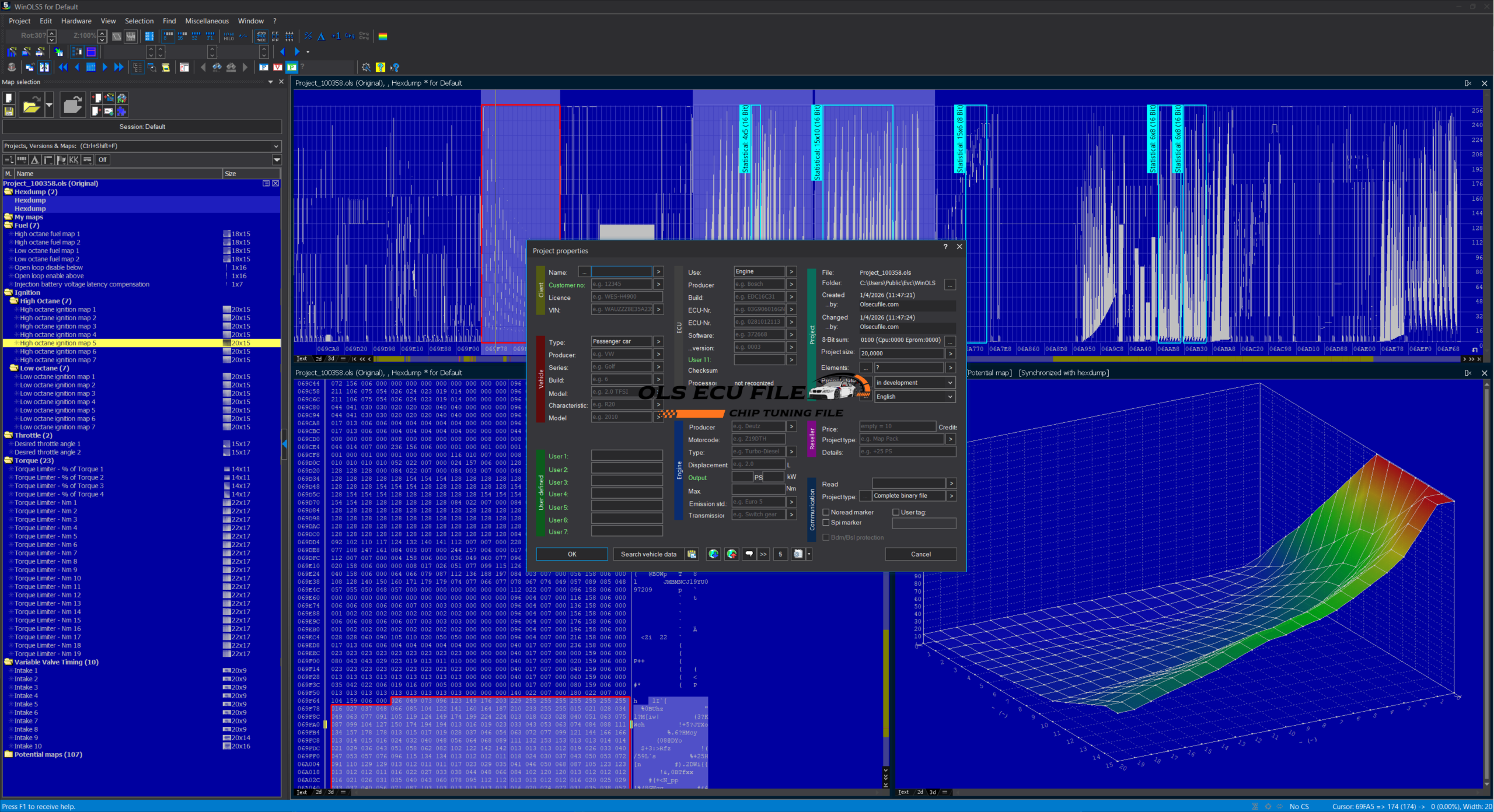This screenshot has height=812, width=1494.
Task: Enable the Noread marker checkbox
Action: pyautogui.click(x=826, y=512)
